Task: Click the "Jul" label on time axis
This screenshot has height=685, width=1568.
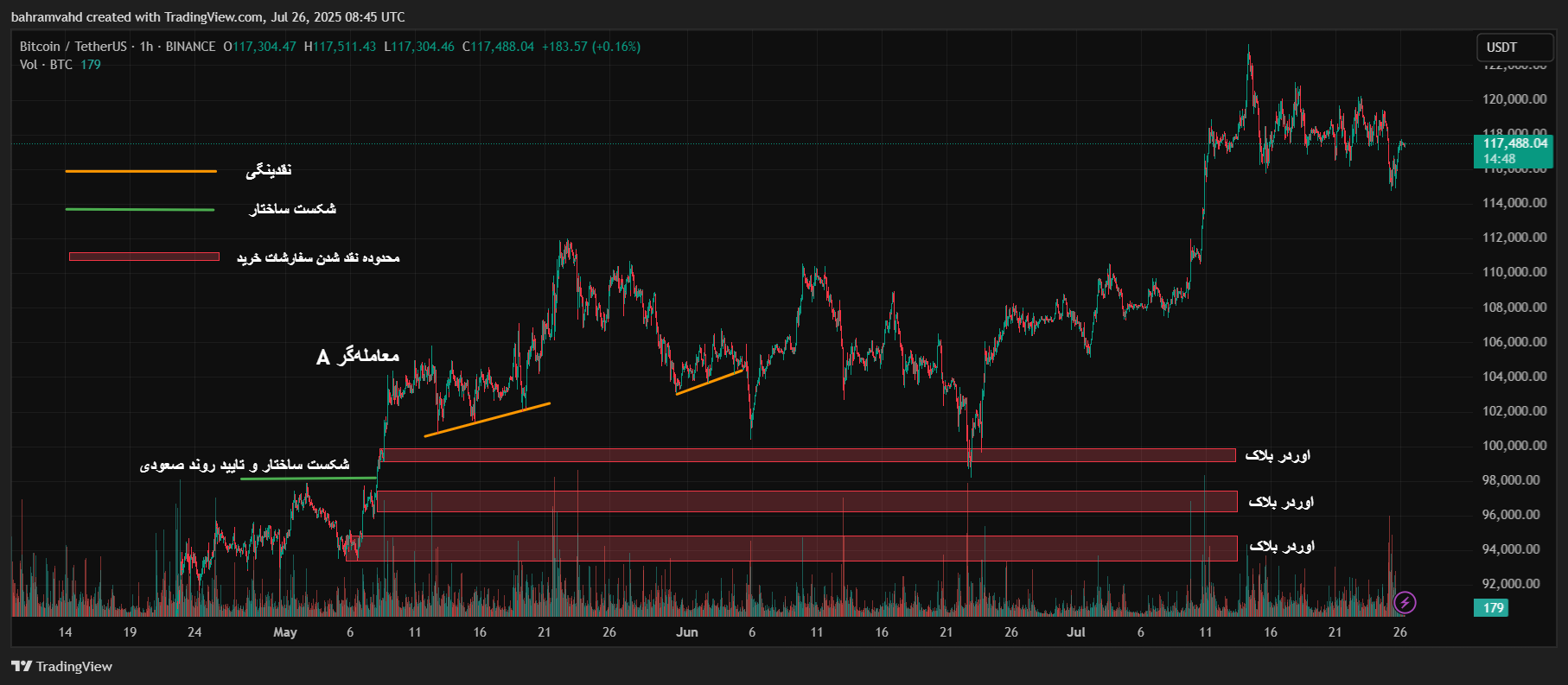Action: point(1075,632)
